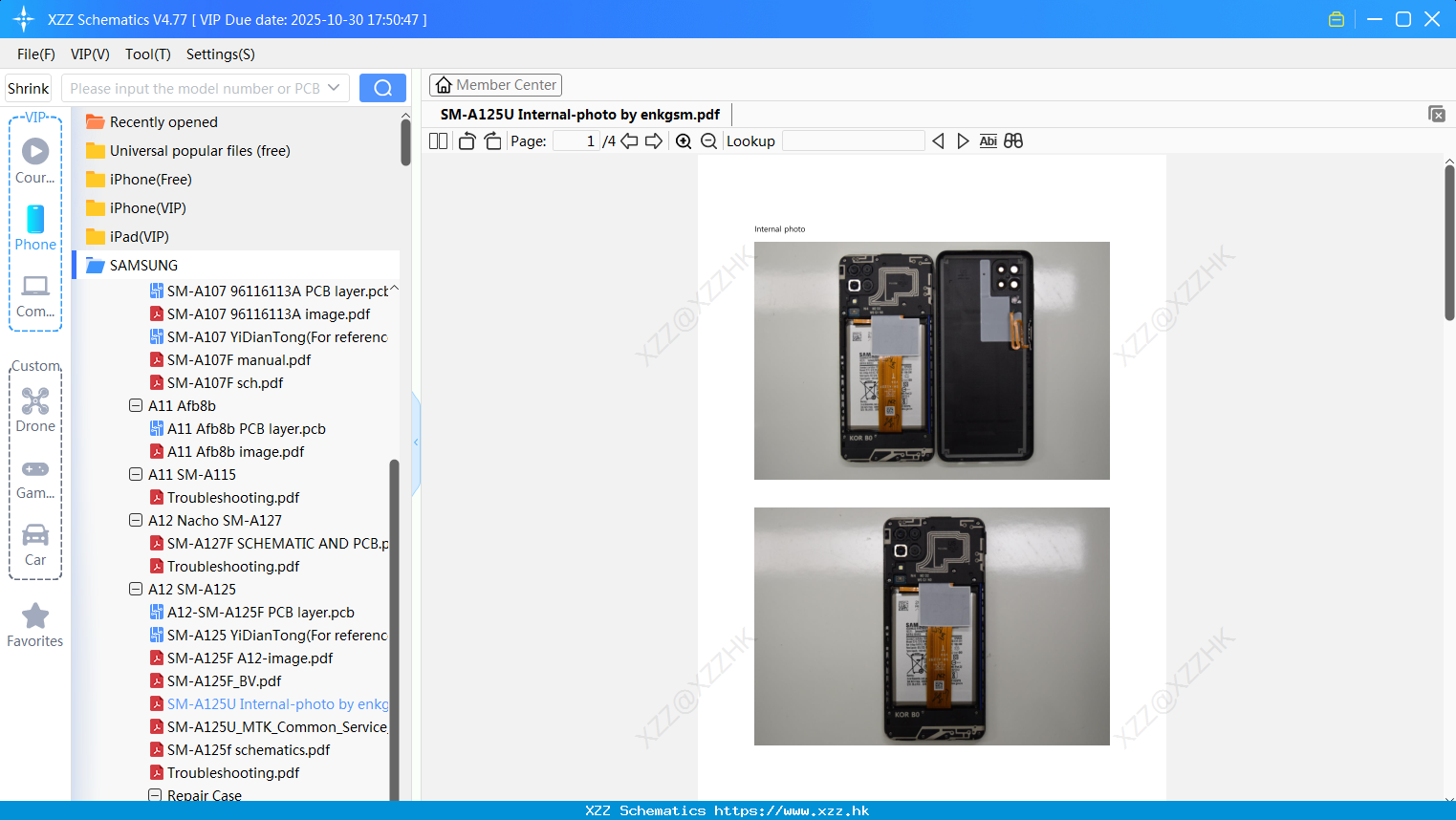This screenshot has width=1456, height=820.
Task: Open SM-A125U_MTK_Common_Service file
Action: point(277,726)
